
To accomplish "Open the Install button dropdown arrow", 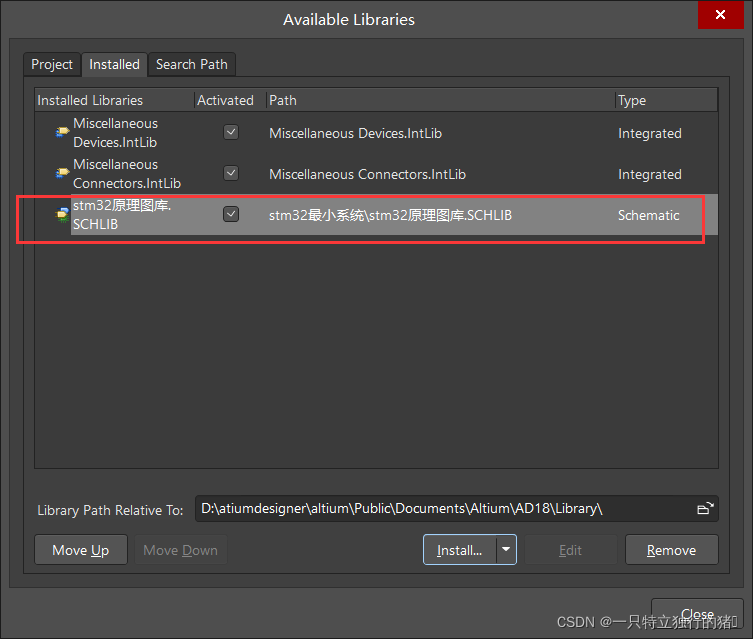I will (x=506, y=549).
